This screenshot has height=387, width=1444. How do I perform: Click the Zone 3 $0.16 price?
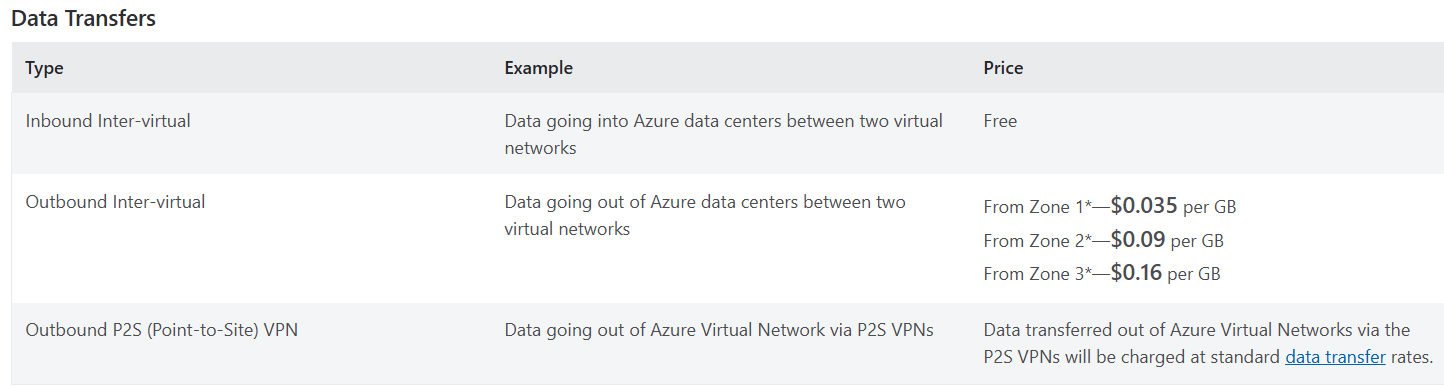coord(1136,273)
